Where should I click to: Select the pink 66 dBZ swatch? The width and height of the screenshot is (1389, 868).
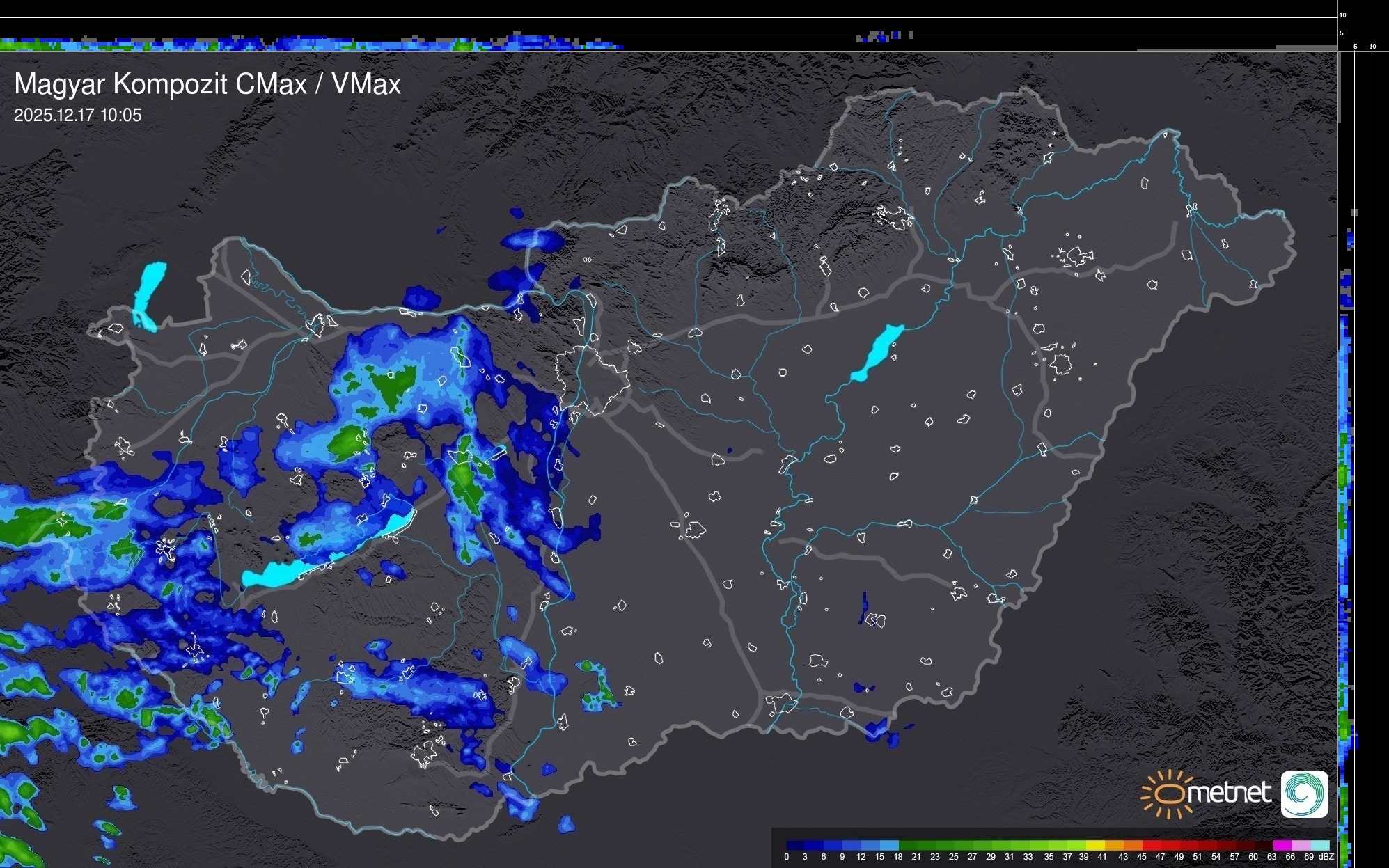coord(1301,845)
